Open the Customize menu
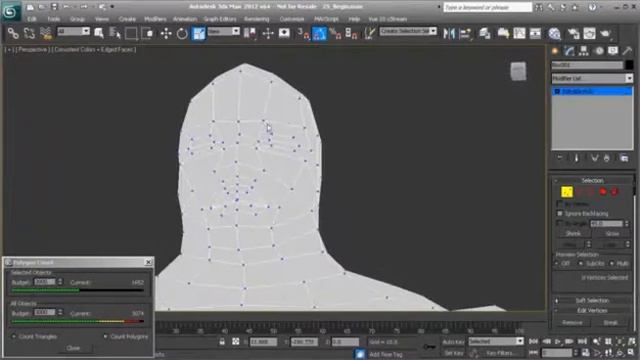The image size is (640, 360). 292,19
